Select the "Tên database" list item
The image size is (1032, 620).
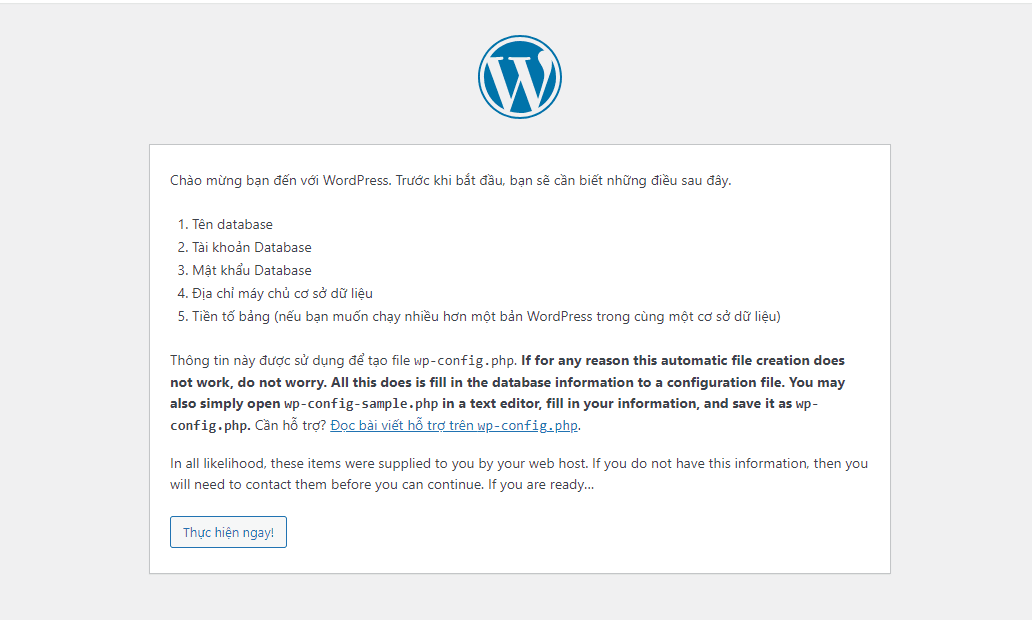click(x=232, y=224)
